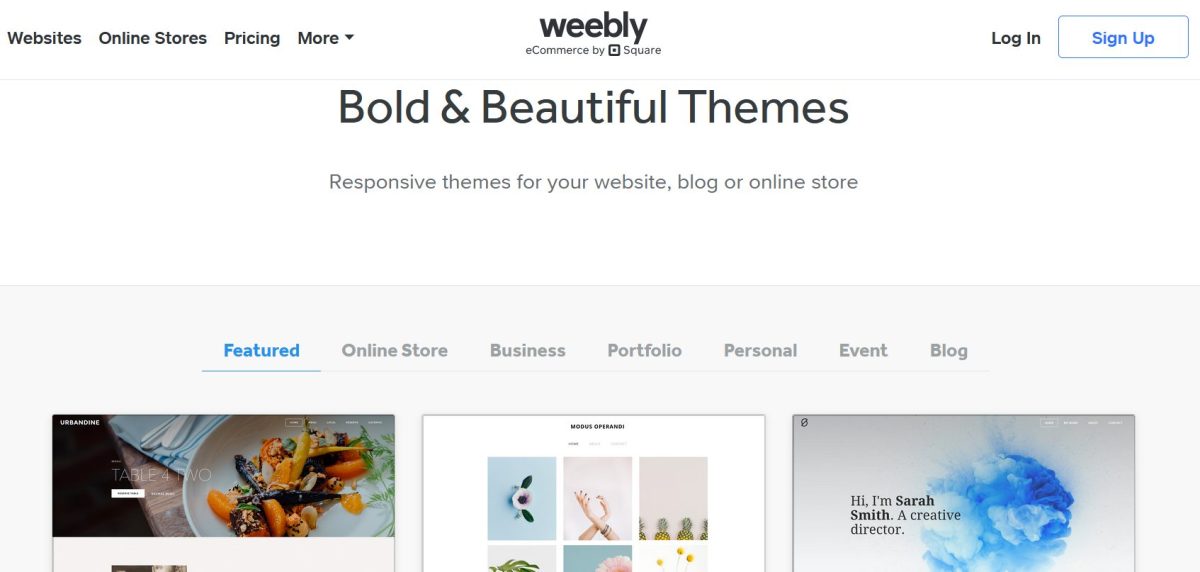The image size is (1200, 572).
Task: Click the Bold & Beautiful Themes heading
Action: (593, 108)
